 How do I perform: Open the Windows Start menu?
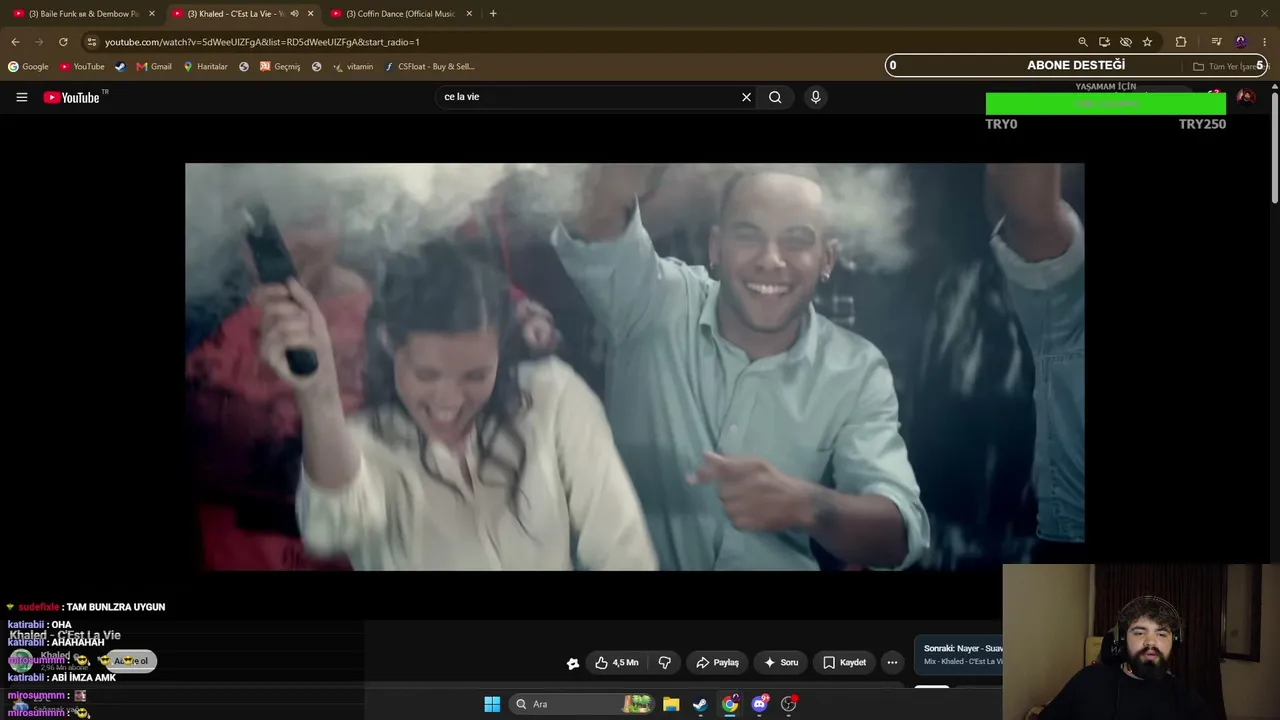point(492,704)
